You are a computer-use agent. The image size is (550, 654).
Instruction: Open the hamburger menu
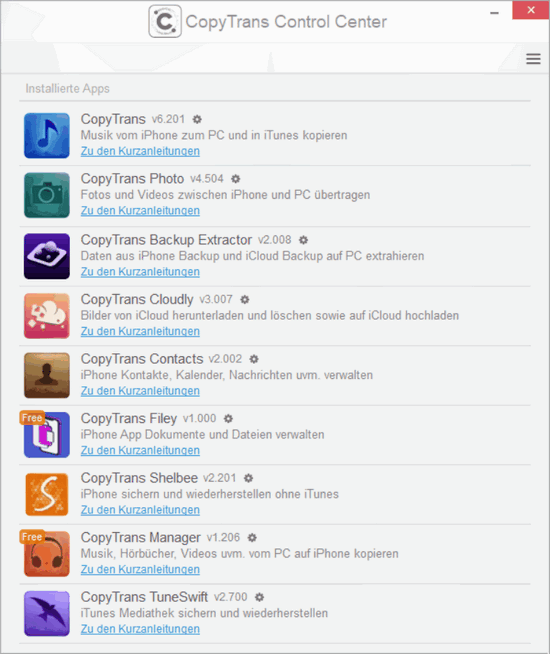point(533,59)
